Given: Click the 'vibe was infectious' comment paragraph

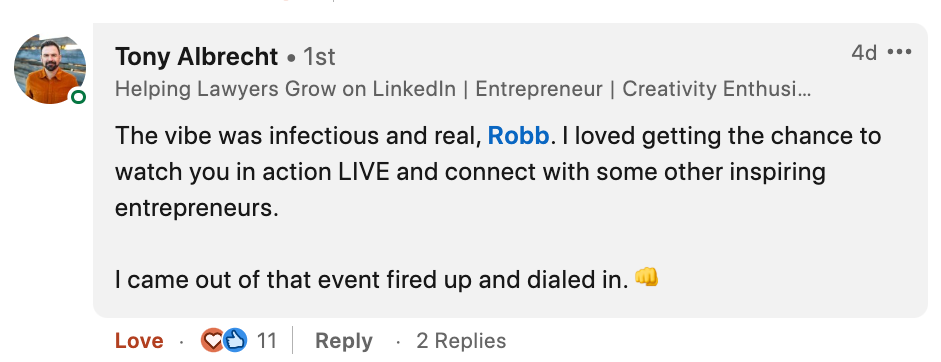Looking at the screenshot, I should [498, 172].
